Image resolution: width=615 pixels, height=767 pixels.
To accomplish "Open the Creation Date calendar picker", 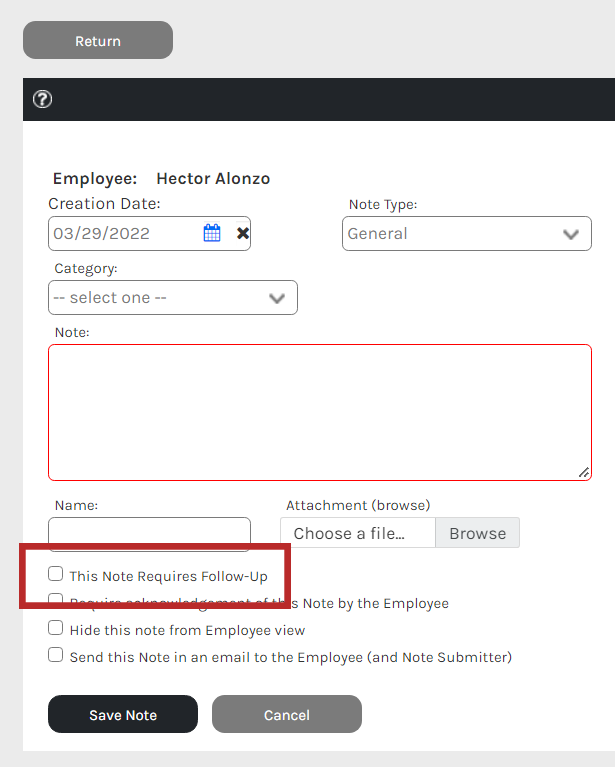I will [212, 233].
